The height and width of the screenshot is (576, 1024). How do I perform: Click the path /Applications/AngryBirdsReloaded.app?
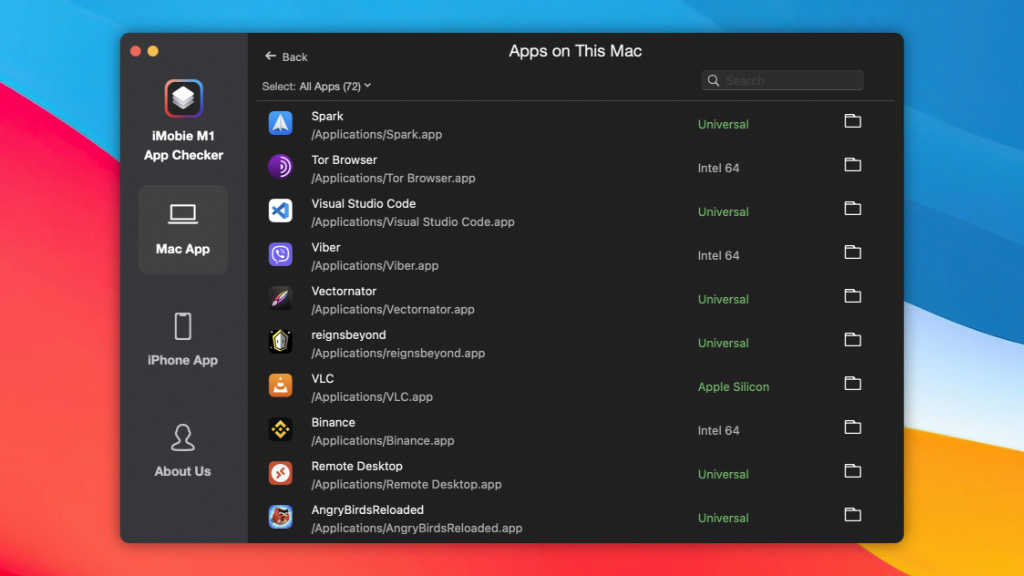[417, 528]
